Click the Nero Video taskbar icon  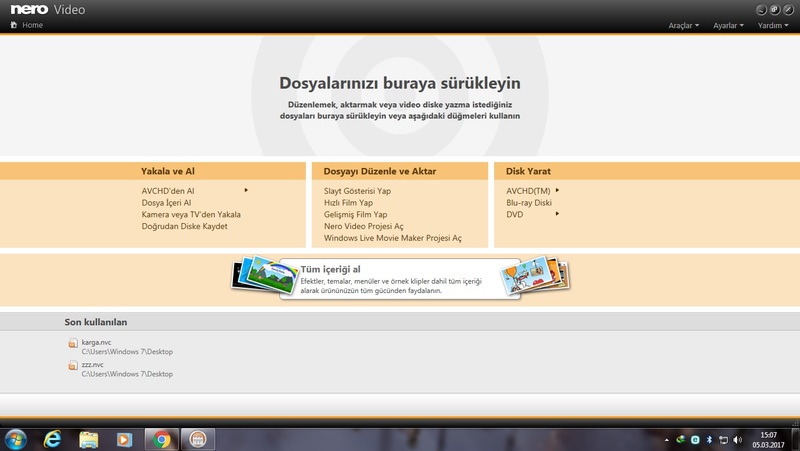point(198,439)
